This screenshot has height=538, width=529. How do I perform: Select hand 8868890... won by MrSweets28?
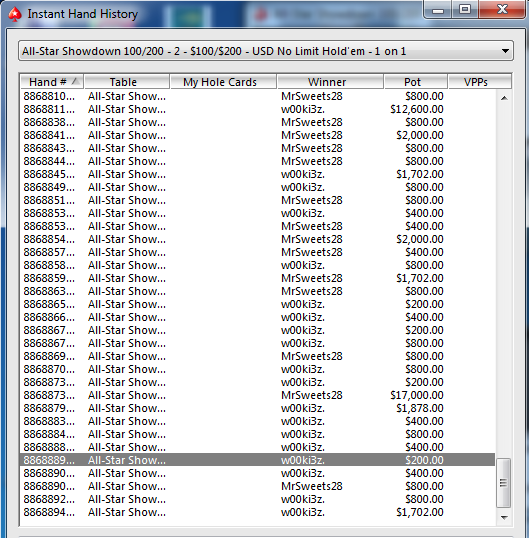coord(257,486)
